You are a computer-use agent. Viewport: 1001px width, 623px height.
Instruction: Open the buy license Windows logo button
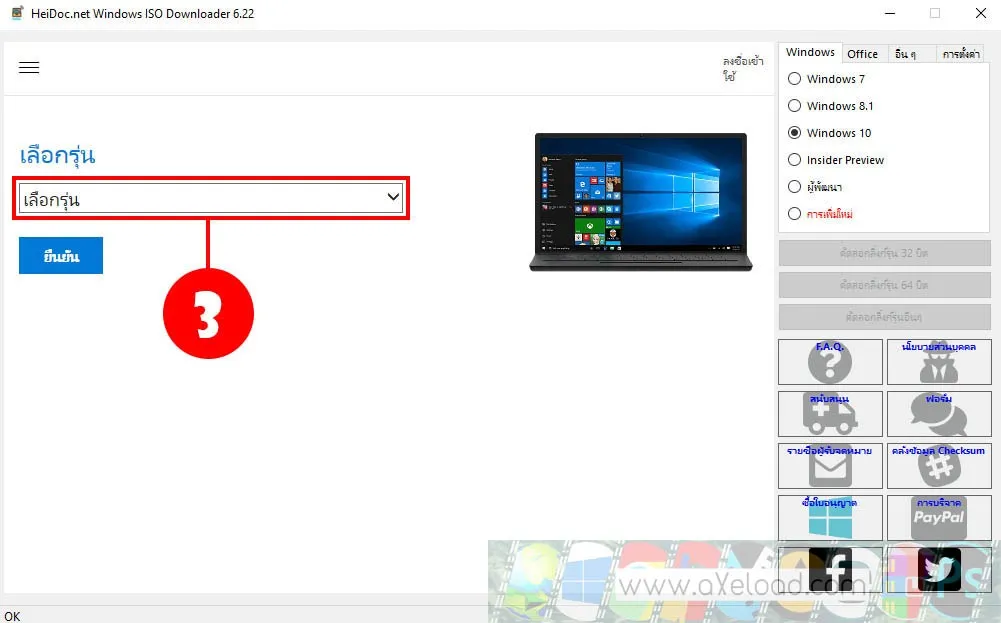coord(830,518)
